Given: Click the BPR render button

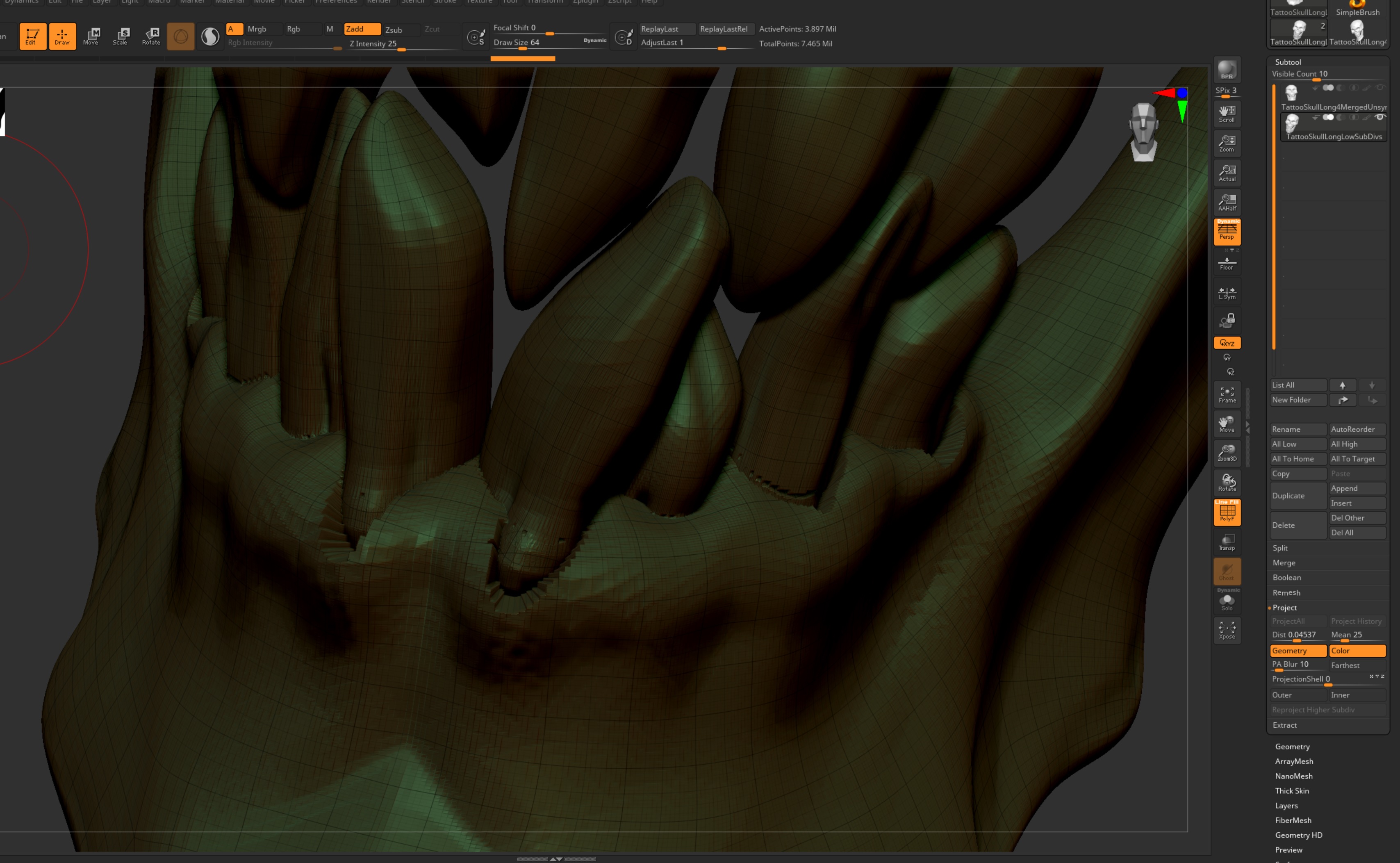Looking at the screenshot, I should [1227, 70].
